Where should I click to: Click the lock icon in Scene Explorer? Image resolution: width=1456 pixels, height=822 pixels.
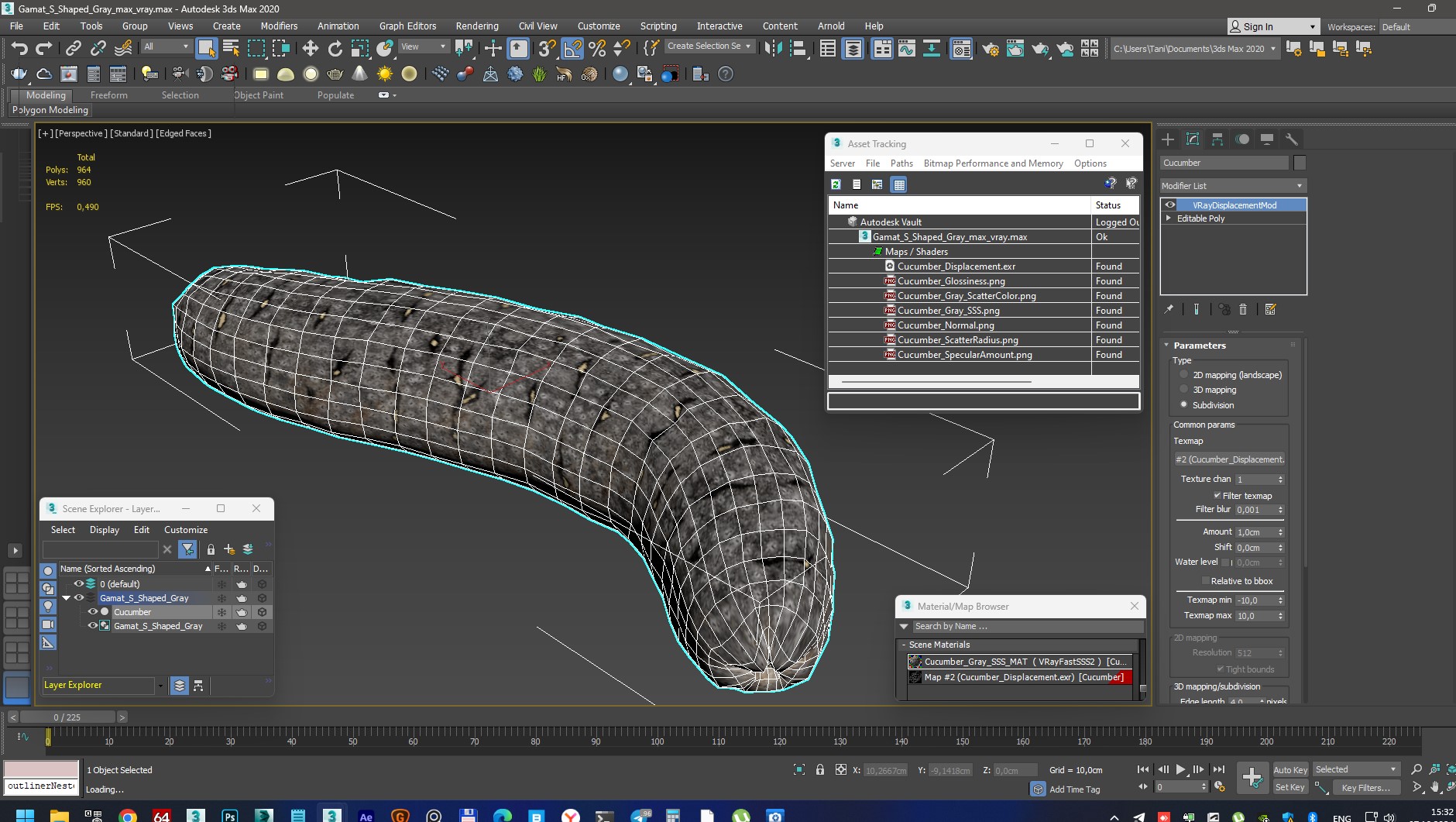point(211,549)
